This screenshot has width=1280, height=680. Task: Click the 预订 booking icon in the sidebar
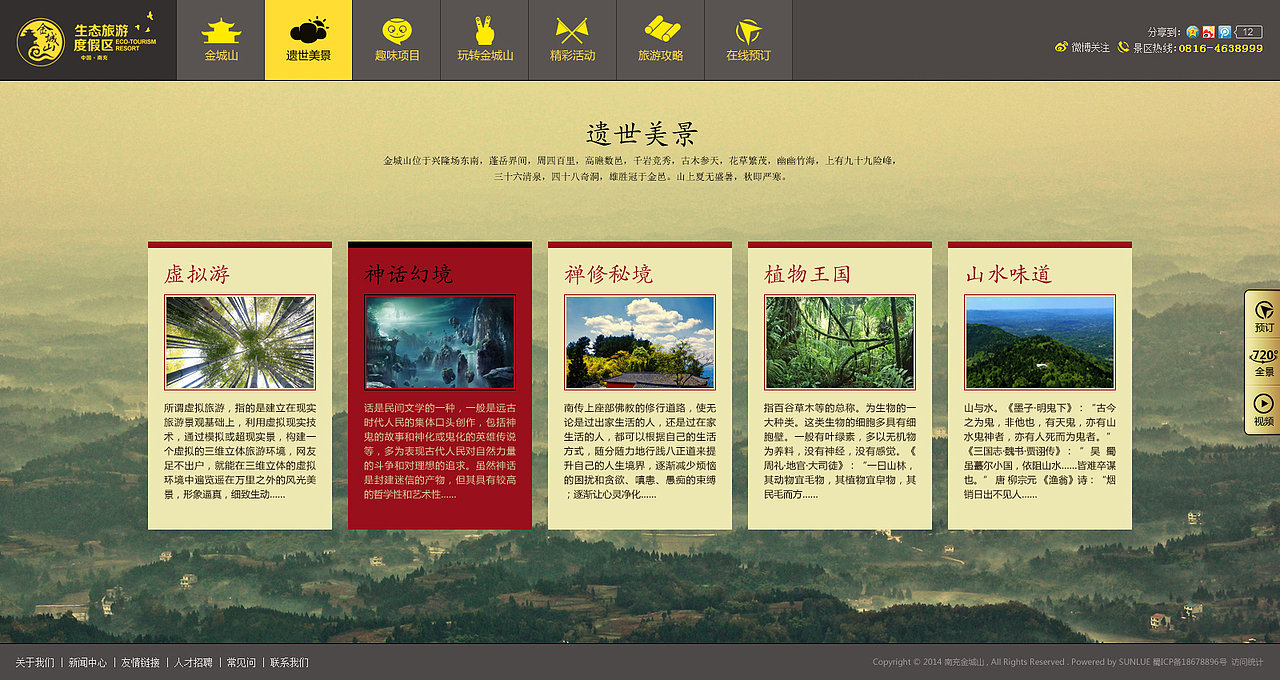point(1262,311)
